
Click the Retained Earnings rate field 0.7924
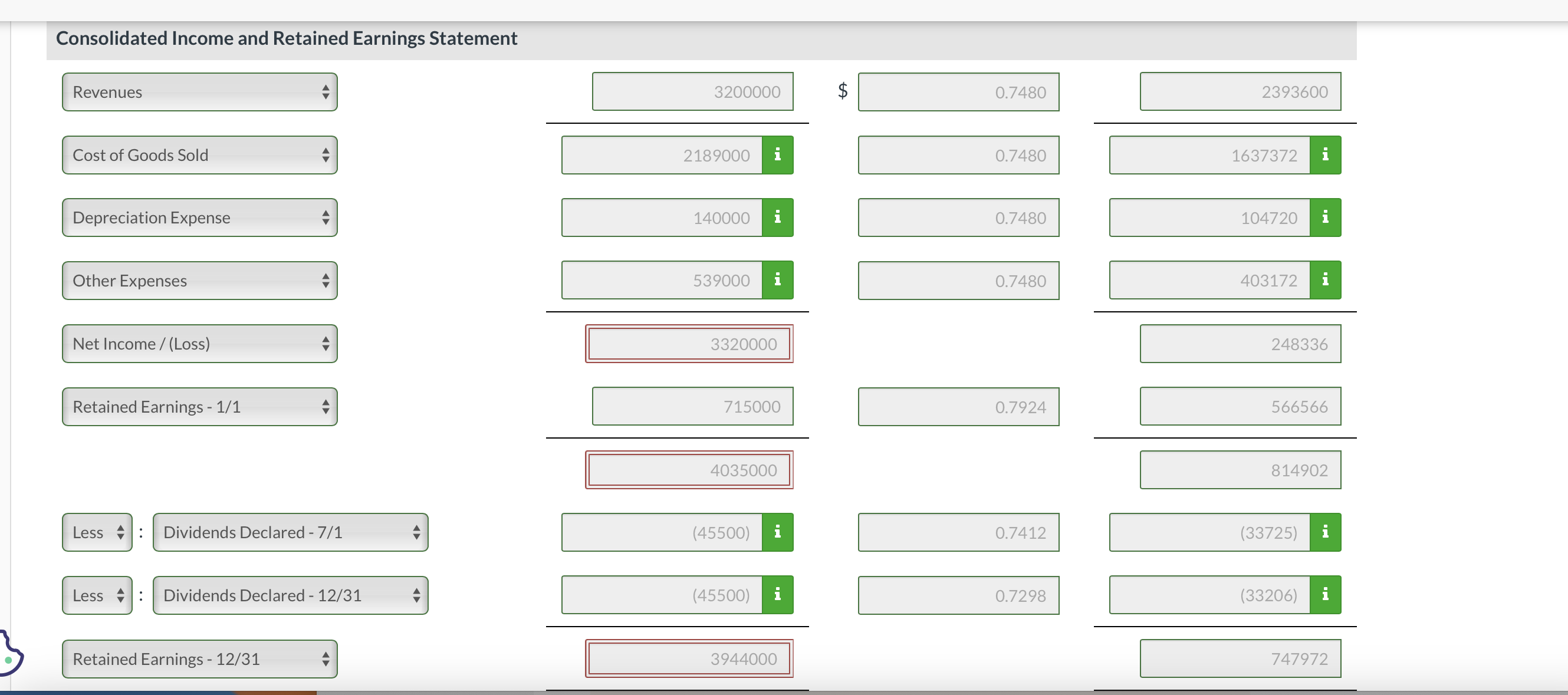(x=958, y=407)
